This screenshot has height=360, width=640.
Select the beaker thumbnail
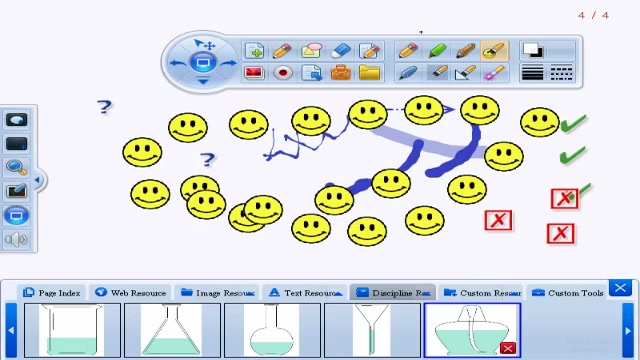click(73, 330)
